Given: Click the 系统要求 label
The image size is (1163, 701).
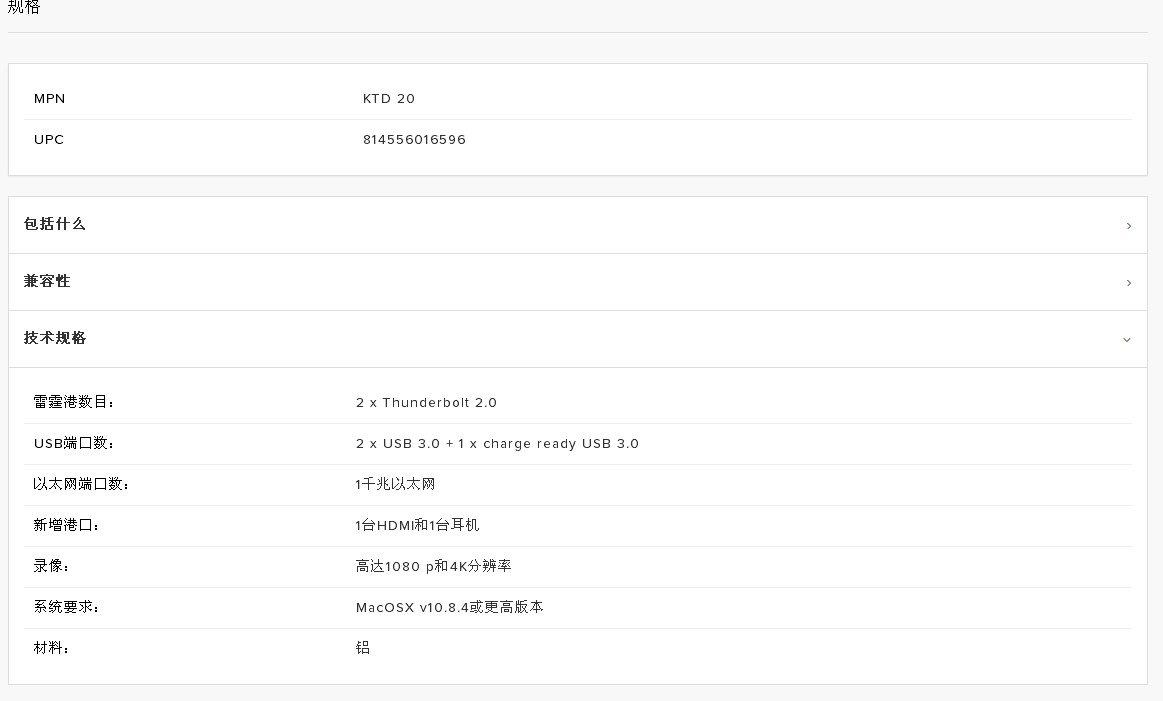Looking at the screenshot, I should tap(66, 607).
